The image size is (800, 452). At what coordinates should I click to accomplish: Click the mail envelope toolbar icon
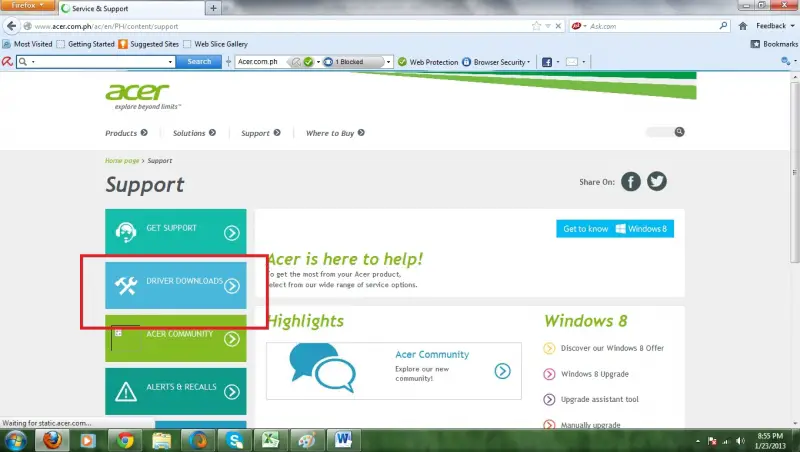(x=572, y=62)
